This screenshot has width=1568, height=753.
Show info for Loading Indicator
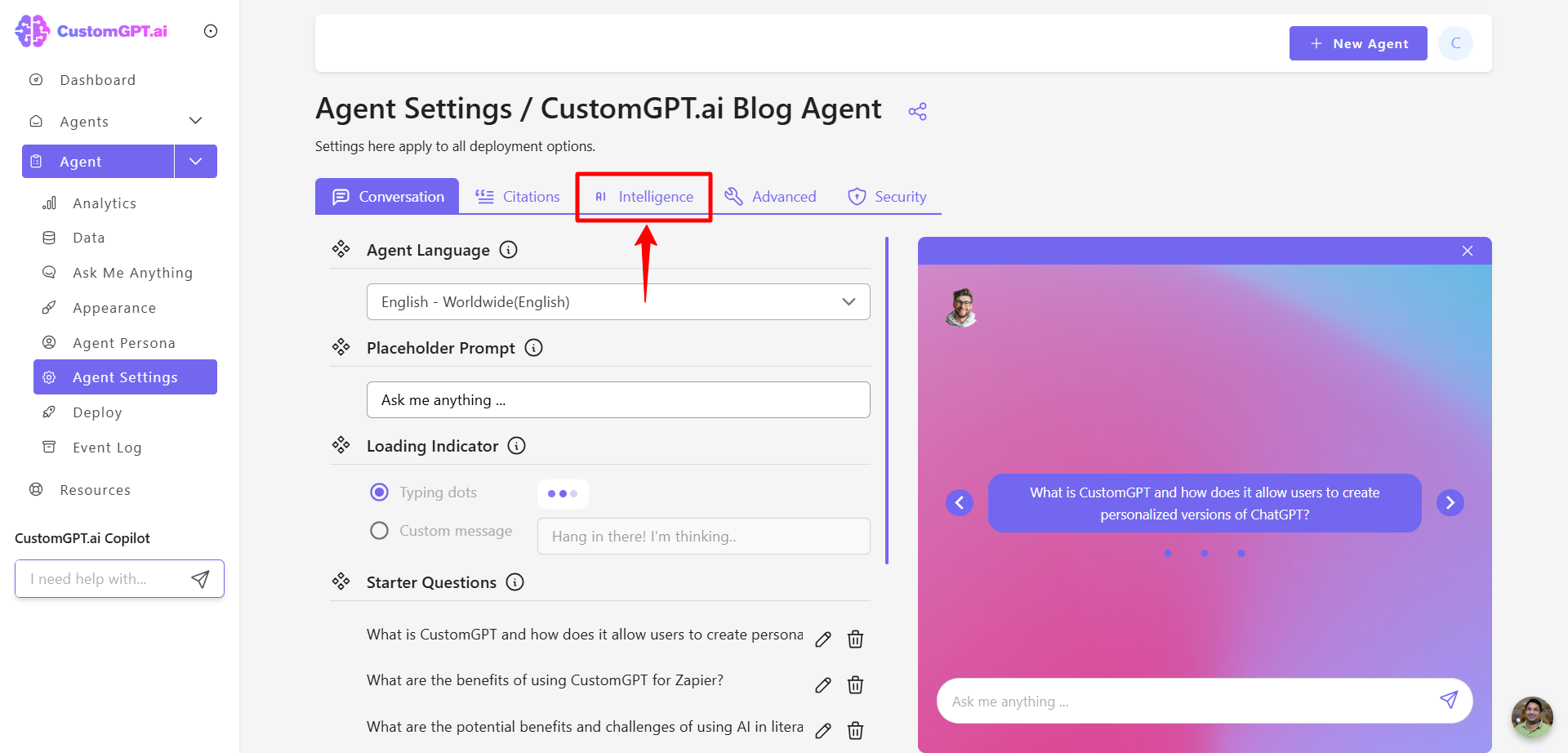click(x=516, y=446)
